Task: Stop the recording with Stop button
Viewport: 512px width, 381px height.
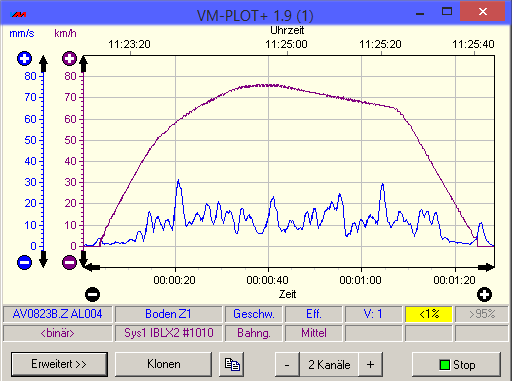Action: tap(456, 364)
